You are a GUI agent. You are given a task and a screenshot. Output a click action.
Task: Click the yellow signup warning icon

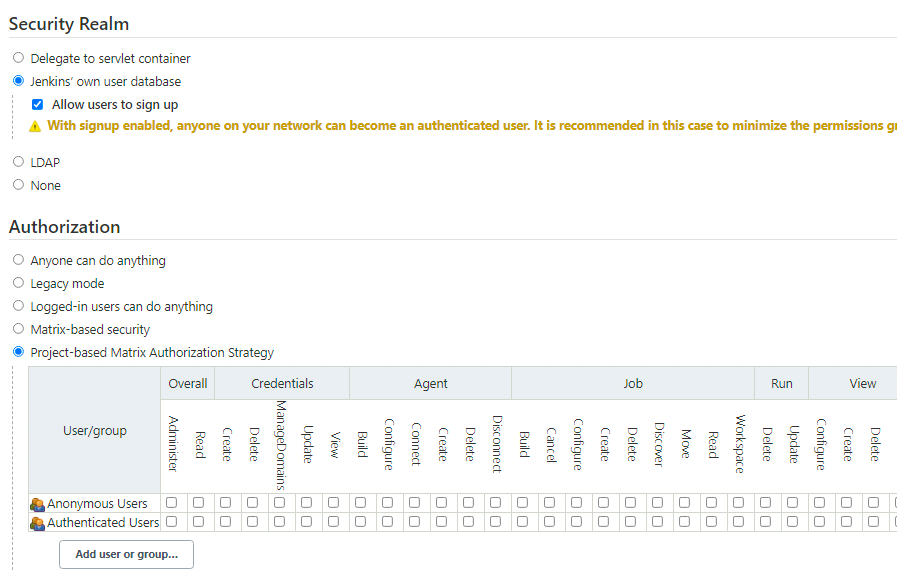35,126
